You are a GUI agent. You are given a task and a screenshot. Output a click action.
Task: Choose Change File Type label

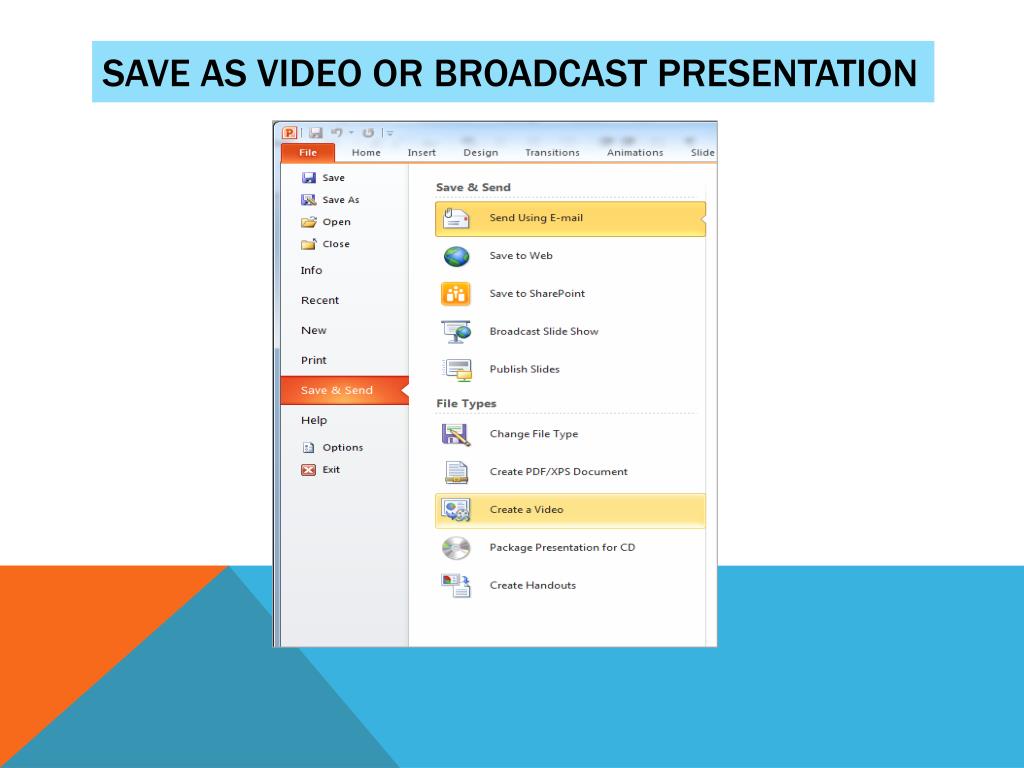coord(534,434)
